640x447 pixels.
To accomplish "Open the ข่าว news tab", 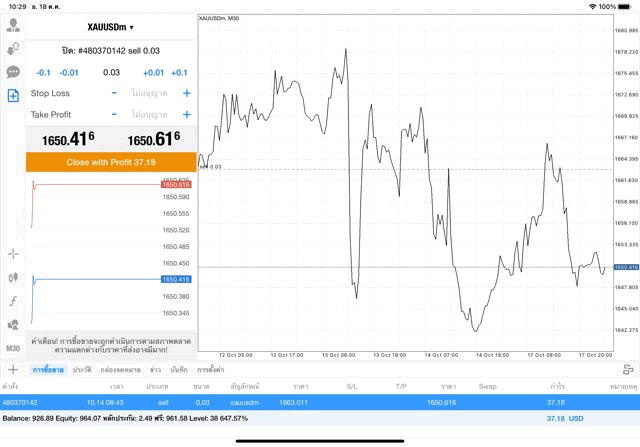I will 155,369.
